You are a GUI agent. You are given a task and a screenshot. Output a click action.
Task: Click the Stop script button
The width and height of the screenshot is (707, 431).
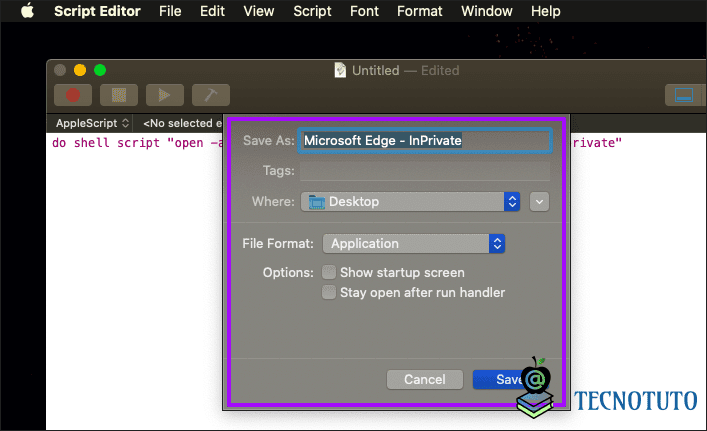tap(119, 95)
